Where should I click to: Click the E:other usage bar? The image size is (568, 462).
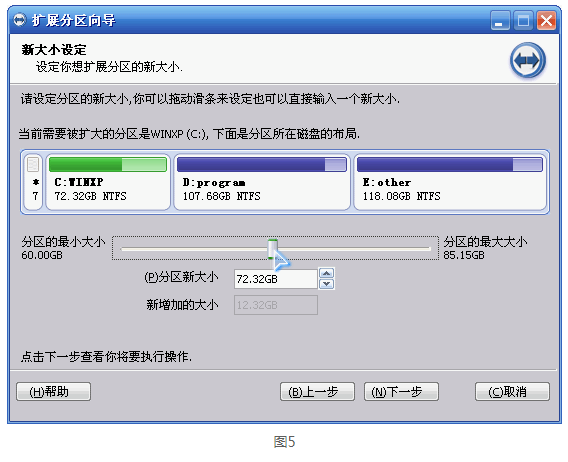tap(450, 165)
